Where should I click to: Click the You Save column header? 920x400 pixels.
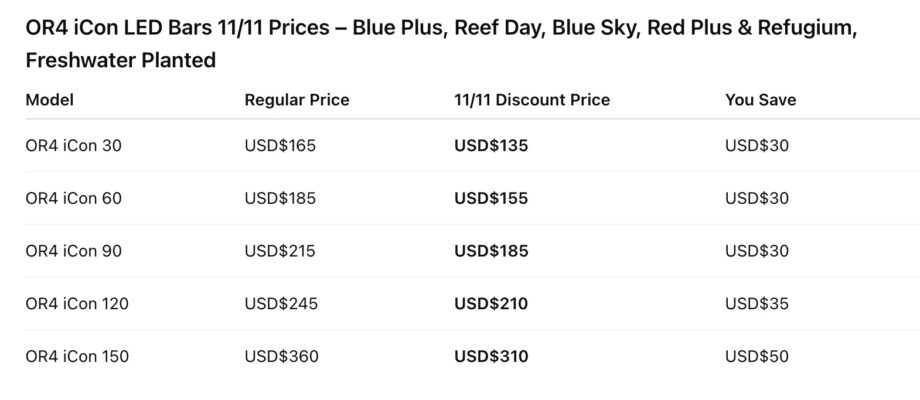[x=761, y=100]
